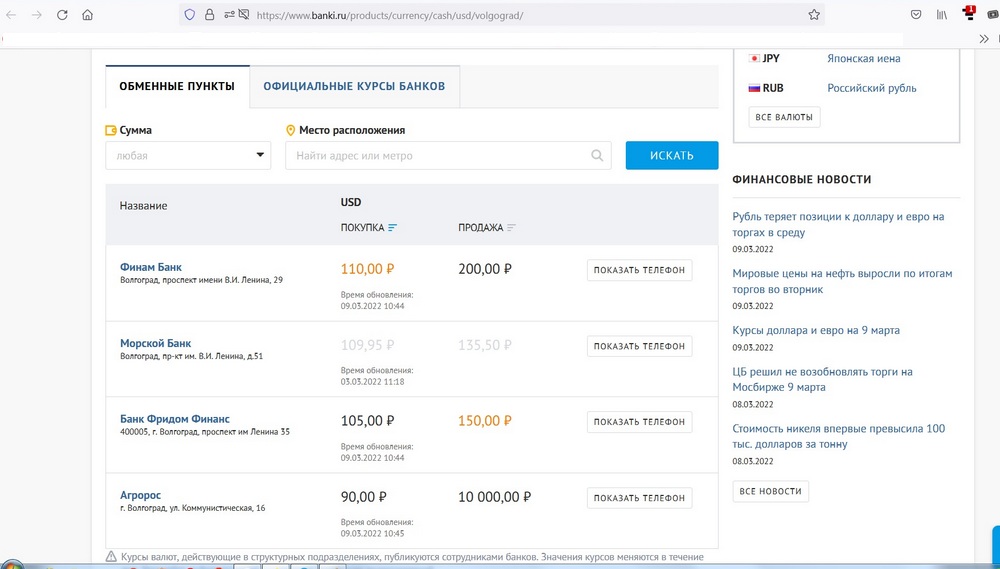Viewport: 1000px width, 569px height.
Task: Navigate back with the back arrow
Action: [12, 15]
